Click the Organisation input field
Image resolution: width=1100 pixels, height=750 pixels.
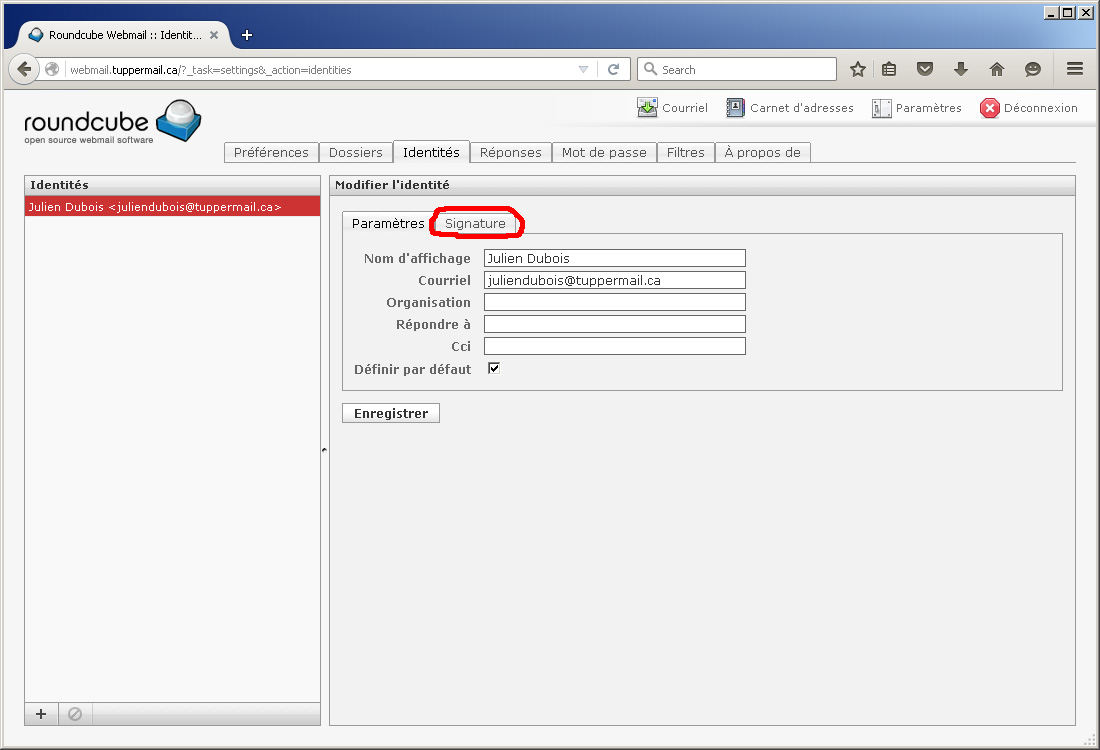pos(614,302)
